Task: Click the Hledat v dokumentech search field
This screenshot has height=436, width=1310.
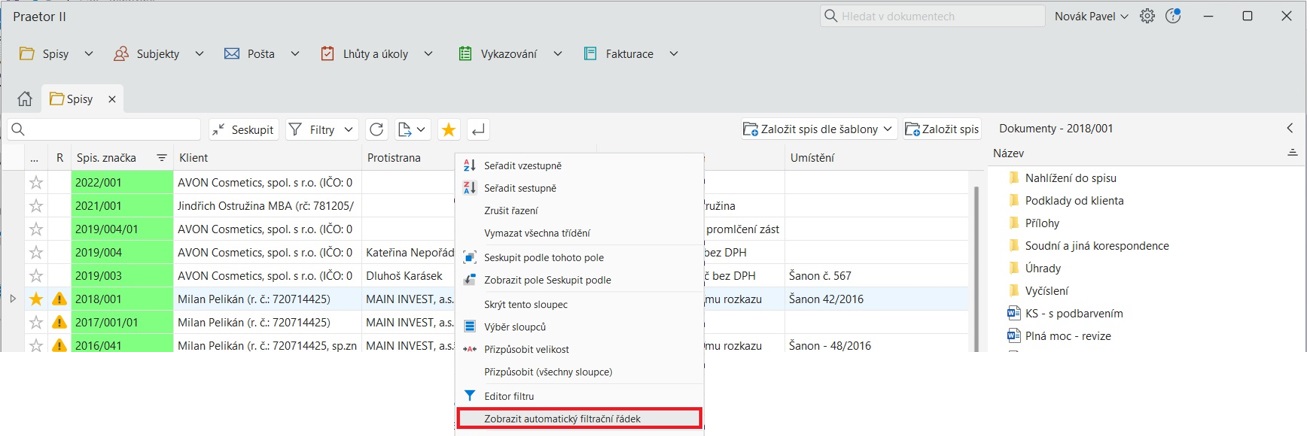Action: [930, 16]
